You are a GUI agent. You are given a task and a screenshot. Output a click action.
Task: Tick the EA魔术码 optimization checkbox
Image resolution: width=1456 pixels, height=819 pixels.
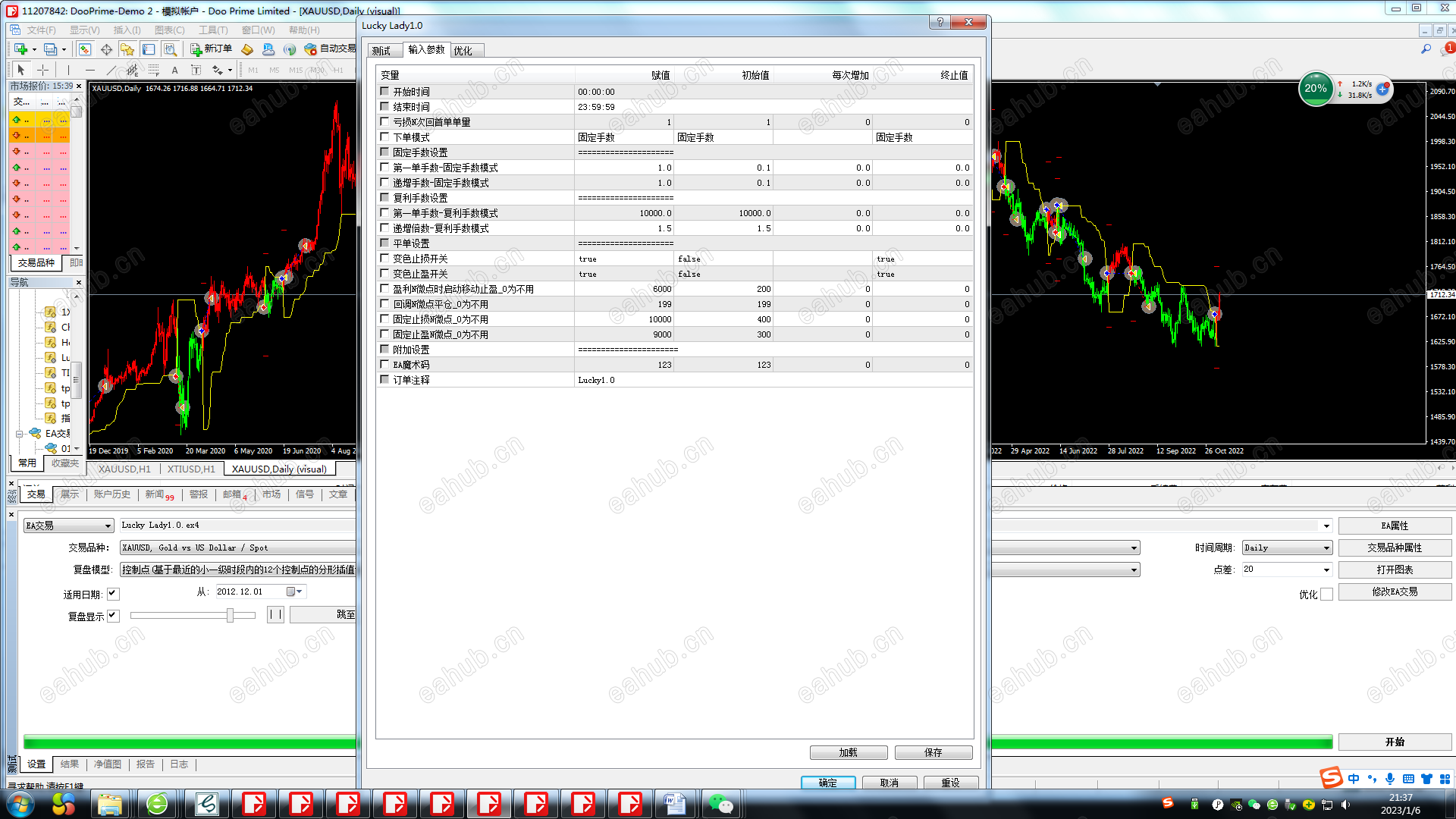tap(384, 365)
